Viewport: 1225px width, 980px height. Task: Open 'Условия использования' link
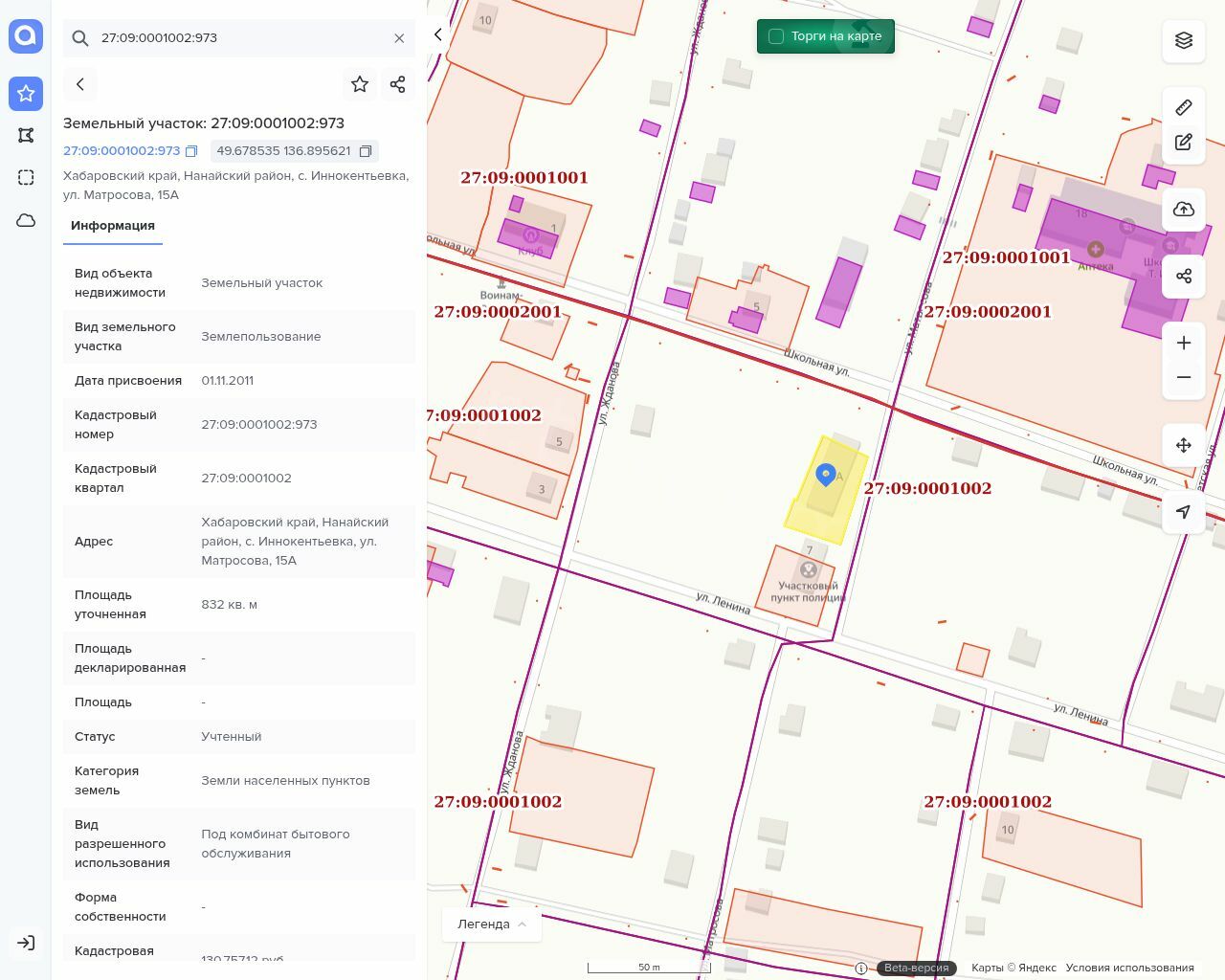pos(1129,968)
